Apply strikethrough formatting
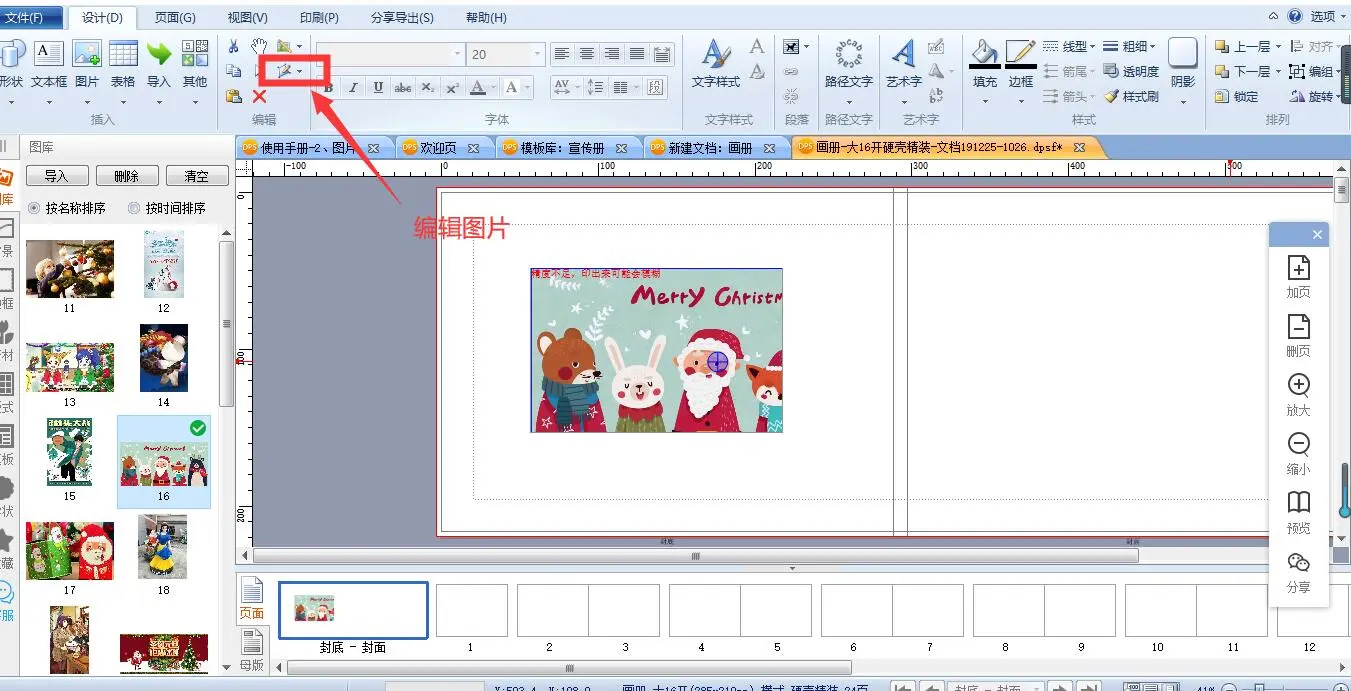 pos(403,88)
